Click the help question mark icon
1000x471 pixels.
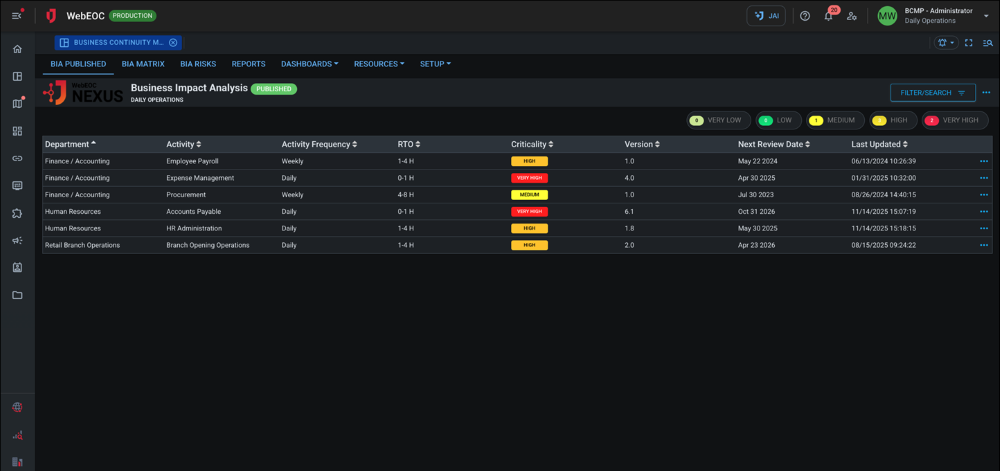(805, 16)
